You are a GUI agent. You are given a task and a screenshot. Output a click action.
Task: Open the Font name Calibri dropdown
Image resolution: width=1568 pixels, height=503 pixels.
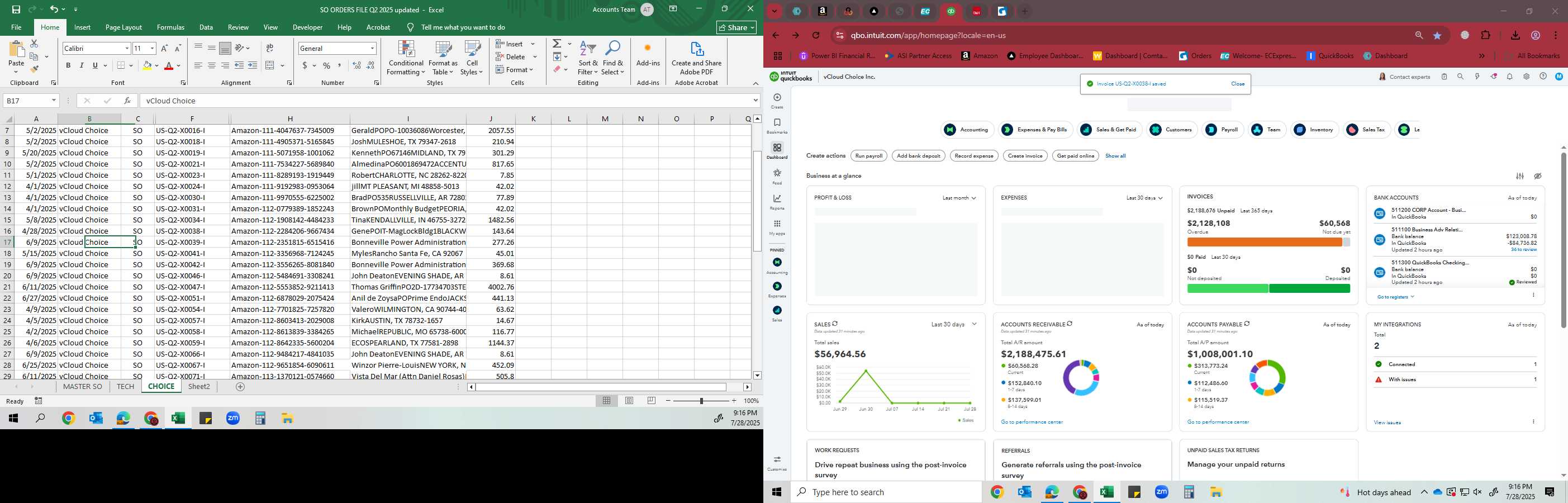pos(127,48)
